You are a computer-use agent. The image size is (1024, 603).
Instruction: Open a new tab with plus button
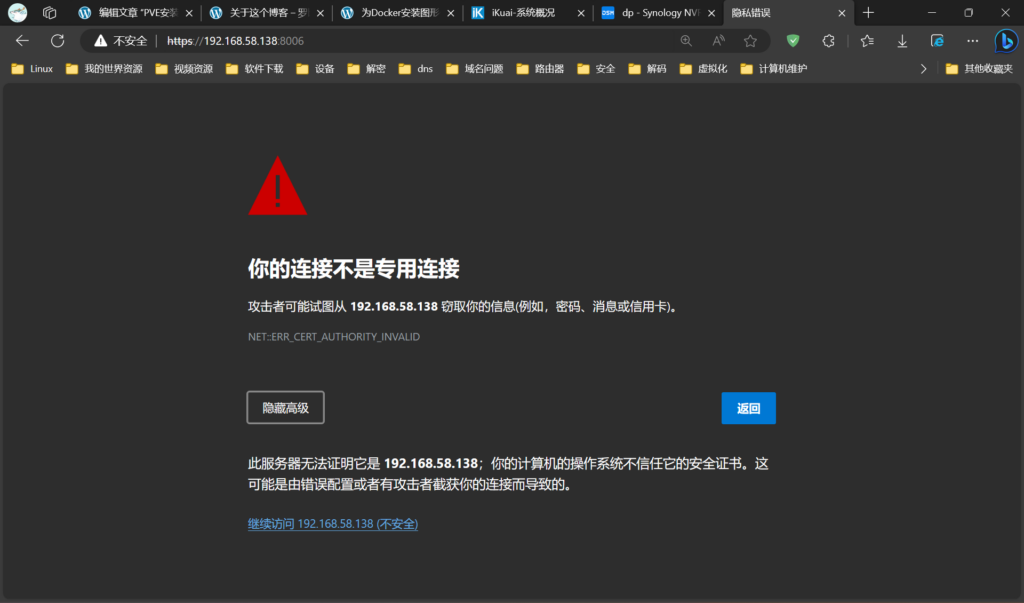[868, 13]
